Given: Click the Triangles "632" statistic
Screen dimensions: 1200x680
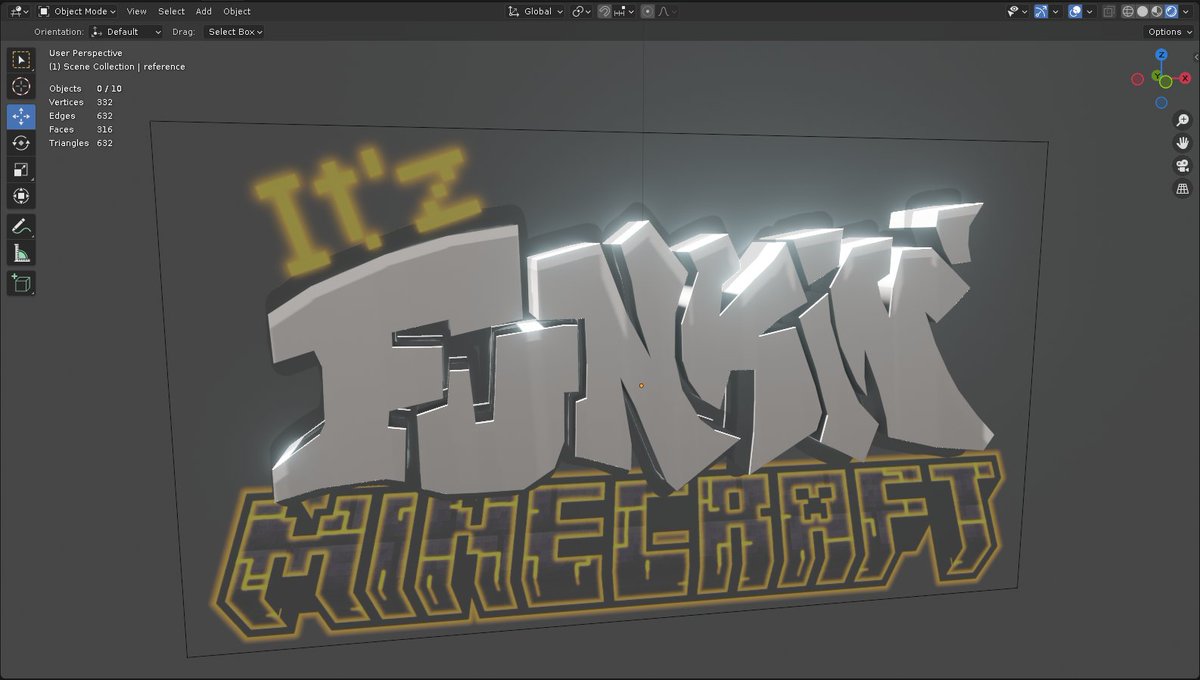Looking at the screenshot, I should [105, 143].
